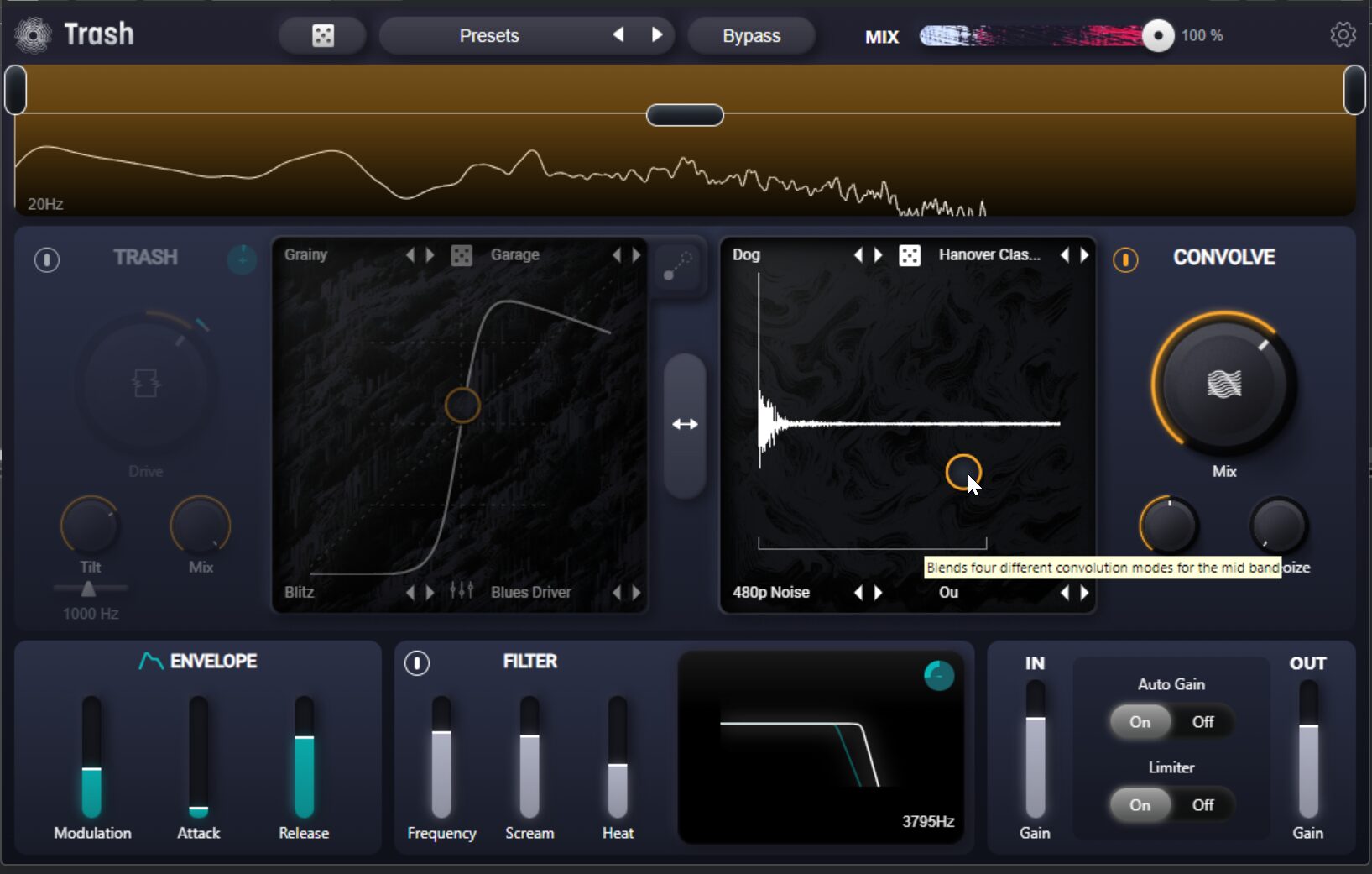Click the Trash logo icon
This screenshot has width=1372, height=874.
coord(33,35)
